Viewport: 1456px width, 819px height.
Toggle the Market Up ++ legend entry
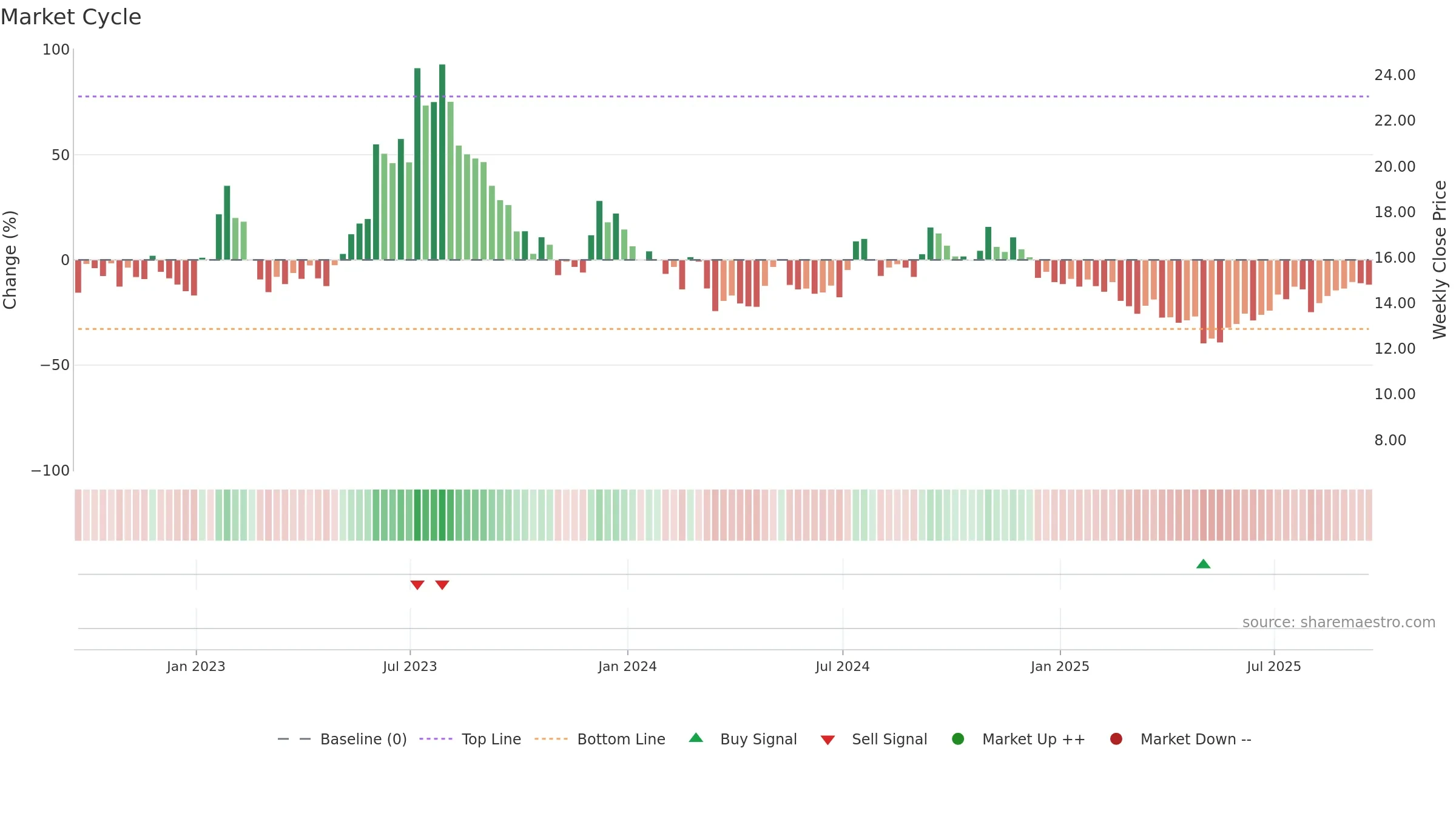[1019, 739]
